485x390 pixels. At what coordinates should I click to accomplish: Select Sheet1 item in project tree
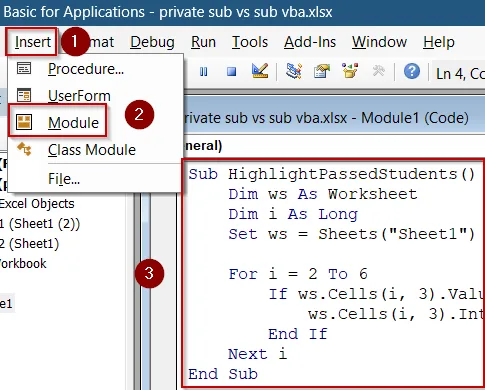(29, 244)
